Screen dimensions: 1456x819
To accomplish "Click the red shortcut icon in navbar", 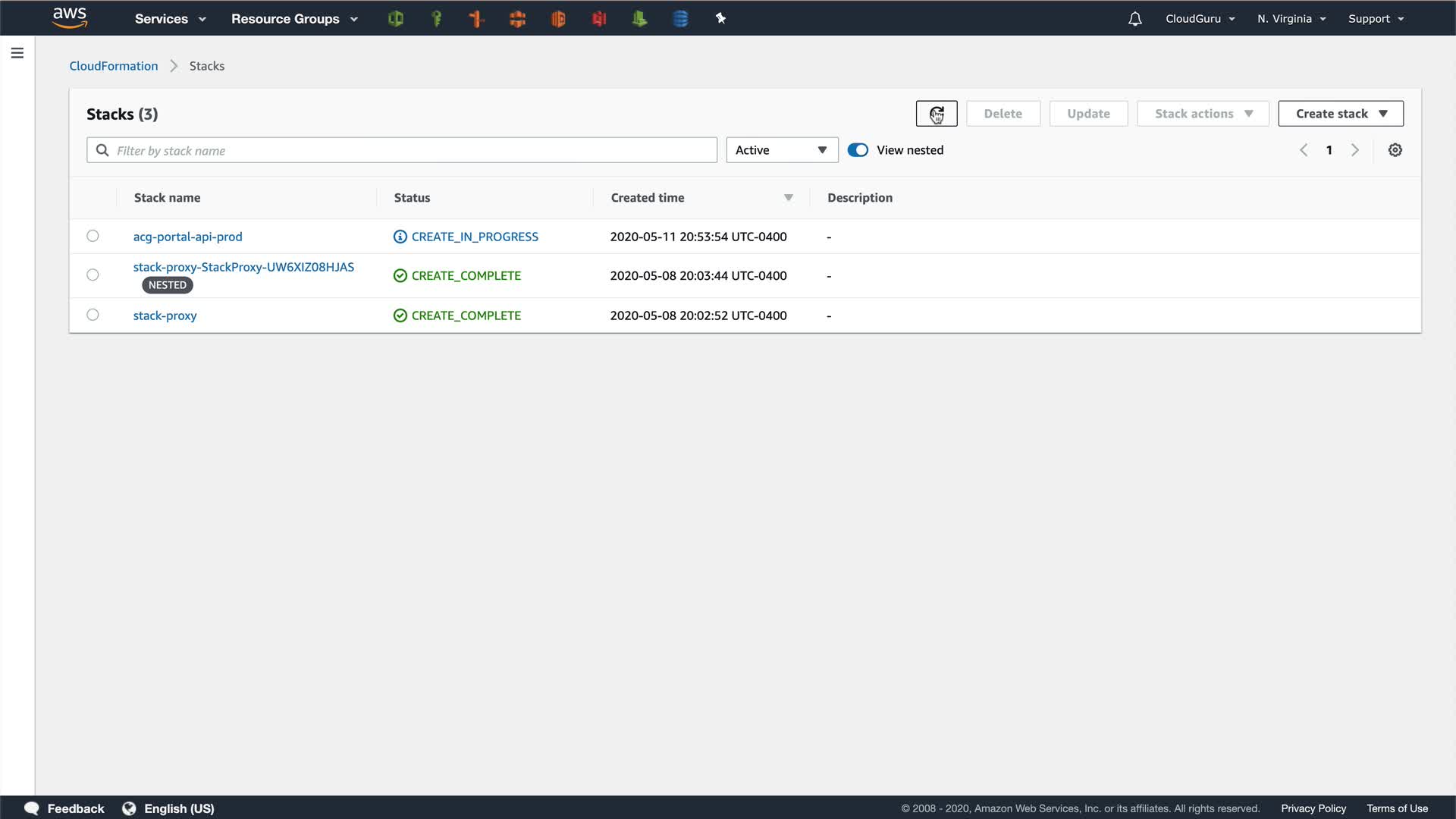I will click(599, 19).
